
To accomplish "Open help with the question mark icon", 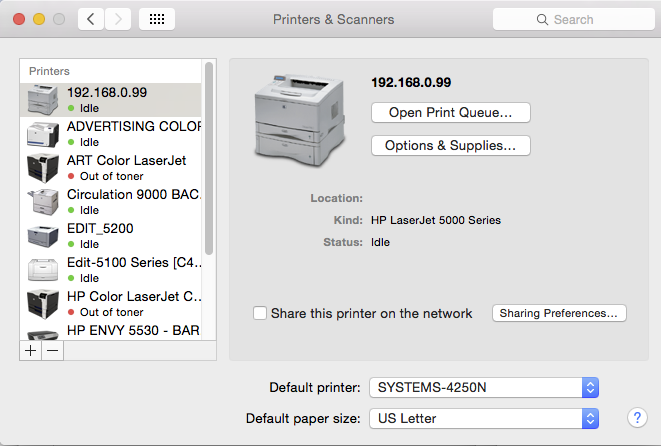I will click(x=636, y=417).
